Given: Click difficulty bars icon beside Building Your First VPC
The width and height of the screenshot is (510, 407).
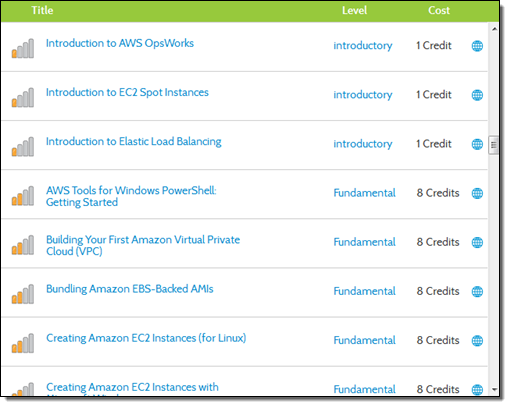Looking at the screenshot, I should [23, 245].
